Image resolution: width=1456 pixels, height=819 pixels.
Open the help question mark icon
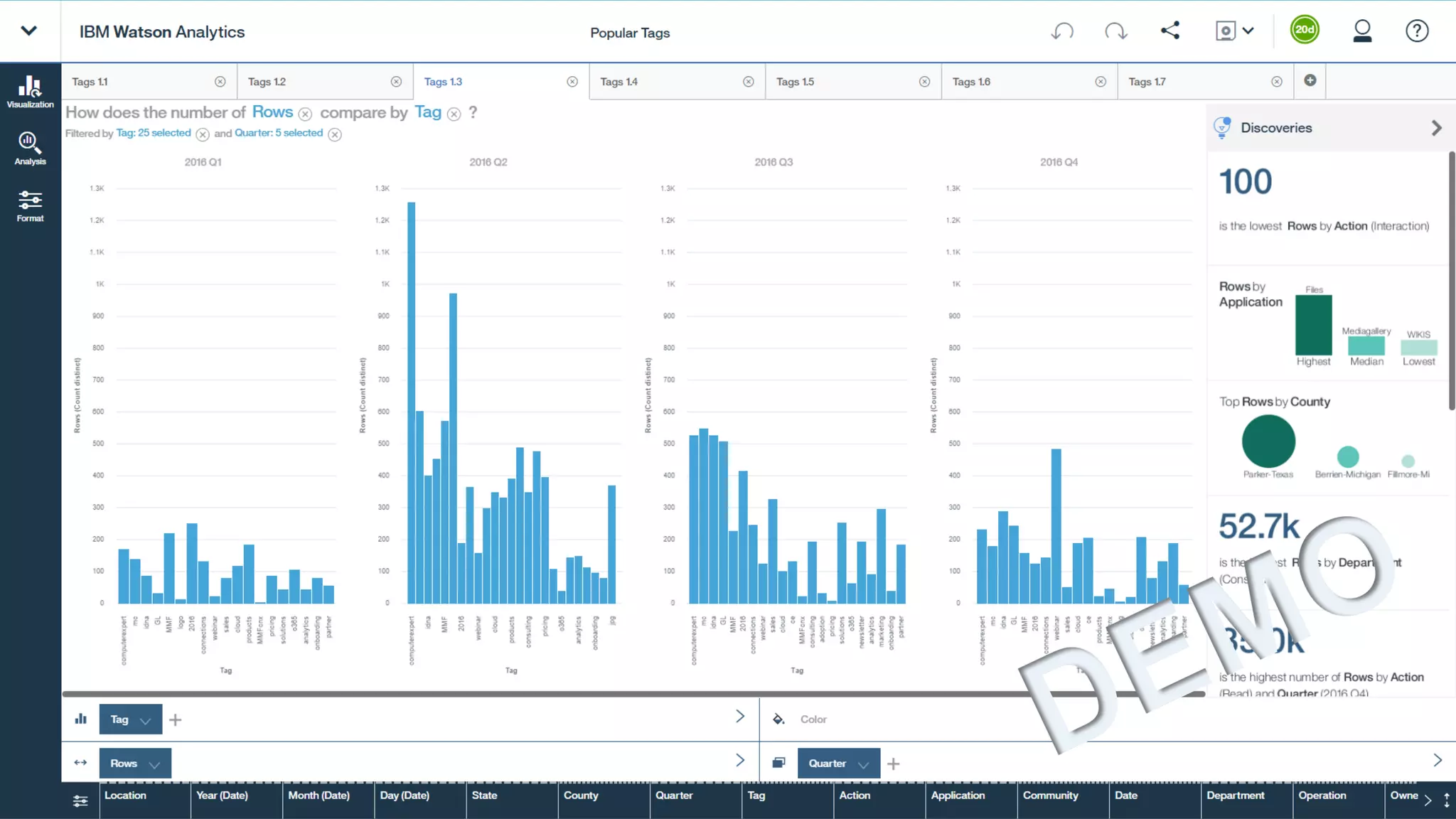[x=1417, y=31]
